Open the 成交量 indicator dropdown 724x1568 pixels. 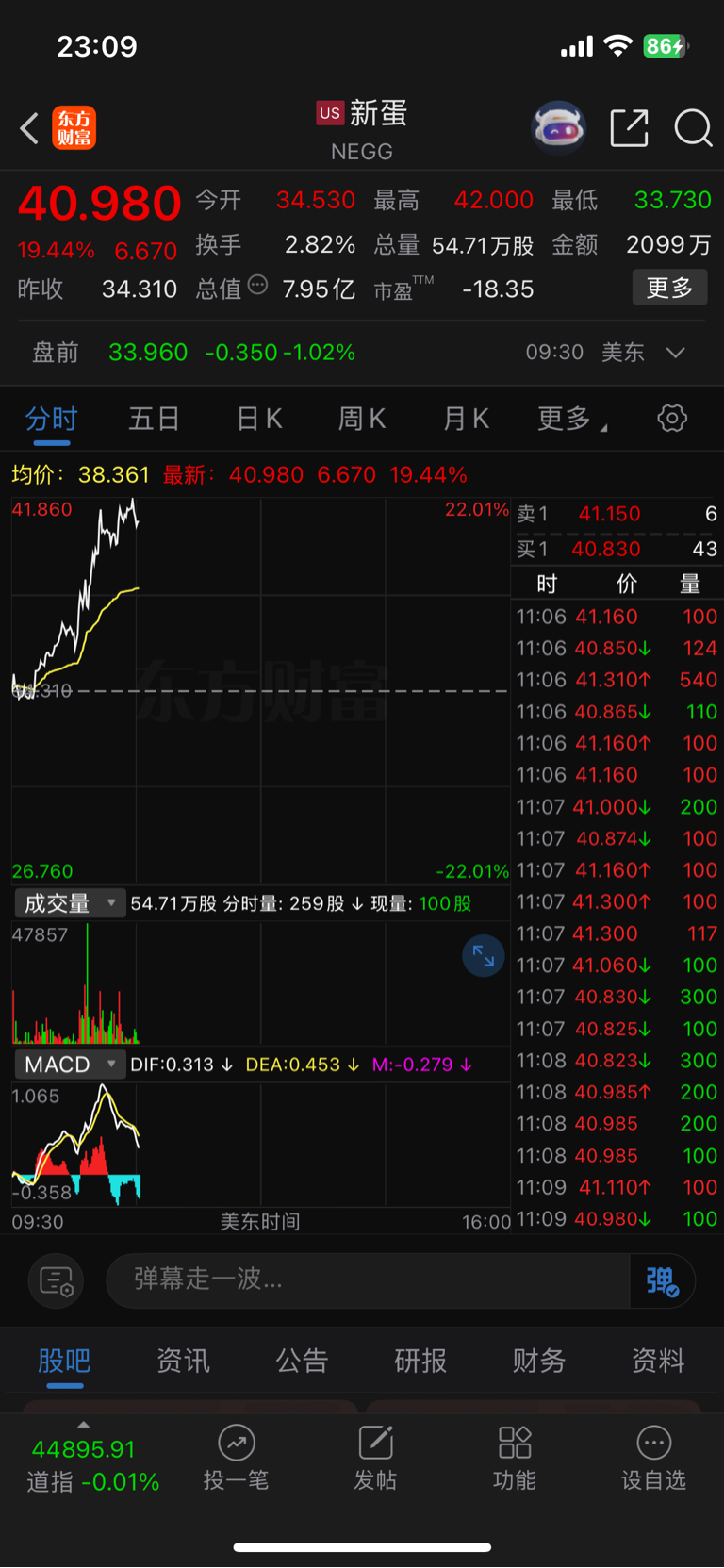point(70,903)
